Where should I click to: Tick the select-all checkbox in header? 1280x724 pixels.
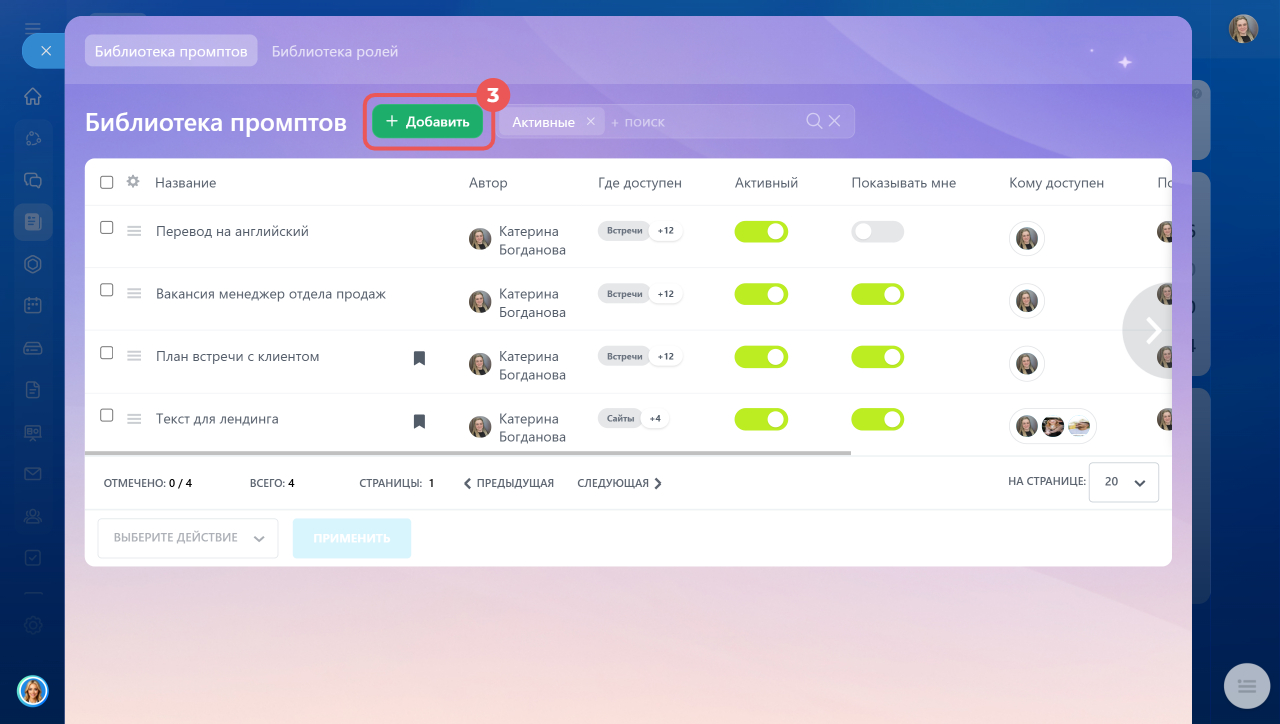click(107, 182)
